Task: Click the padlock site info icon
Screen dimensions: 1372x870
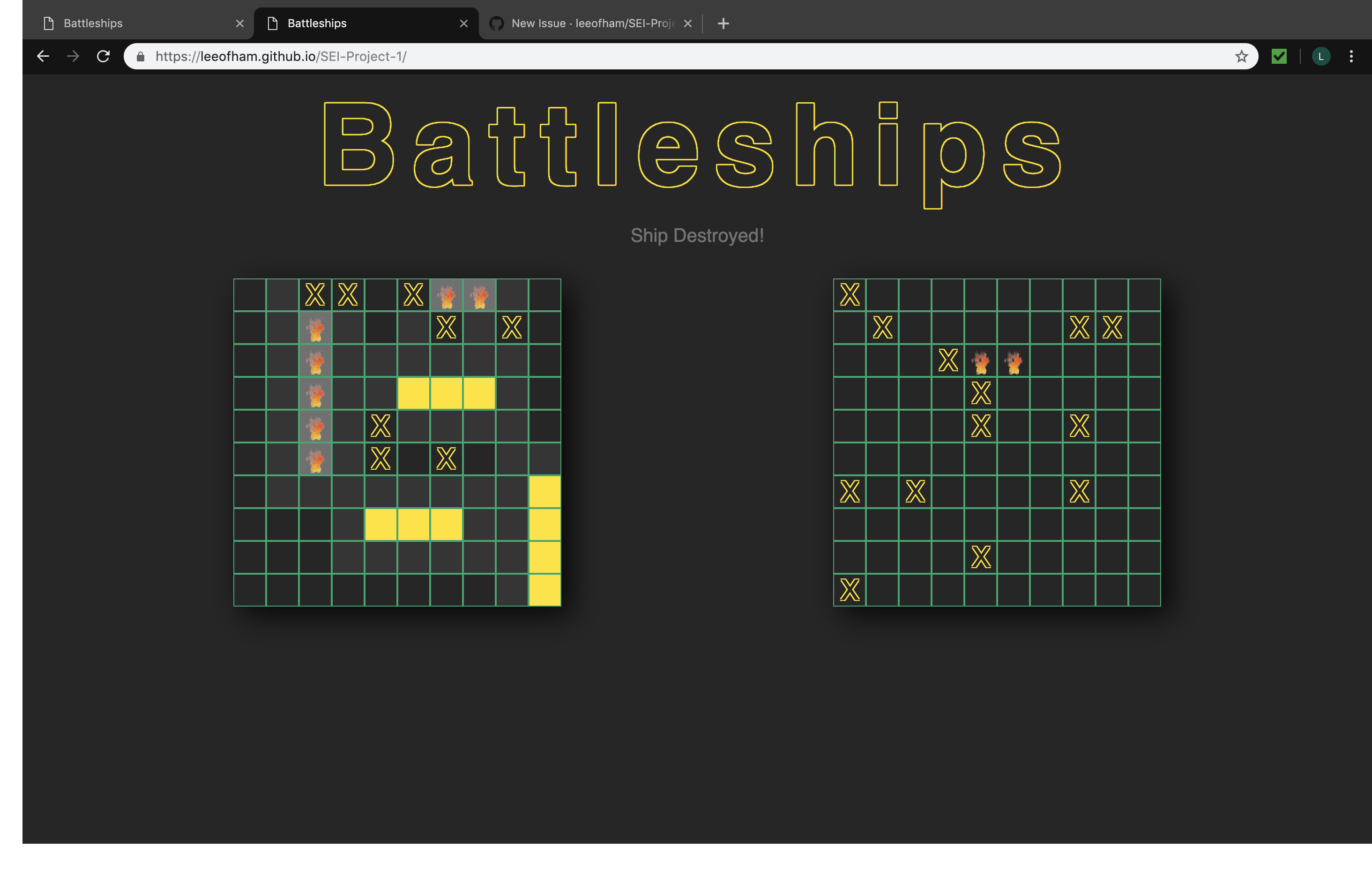Action: click(x=141, y=56)
